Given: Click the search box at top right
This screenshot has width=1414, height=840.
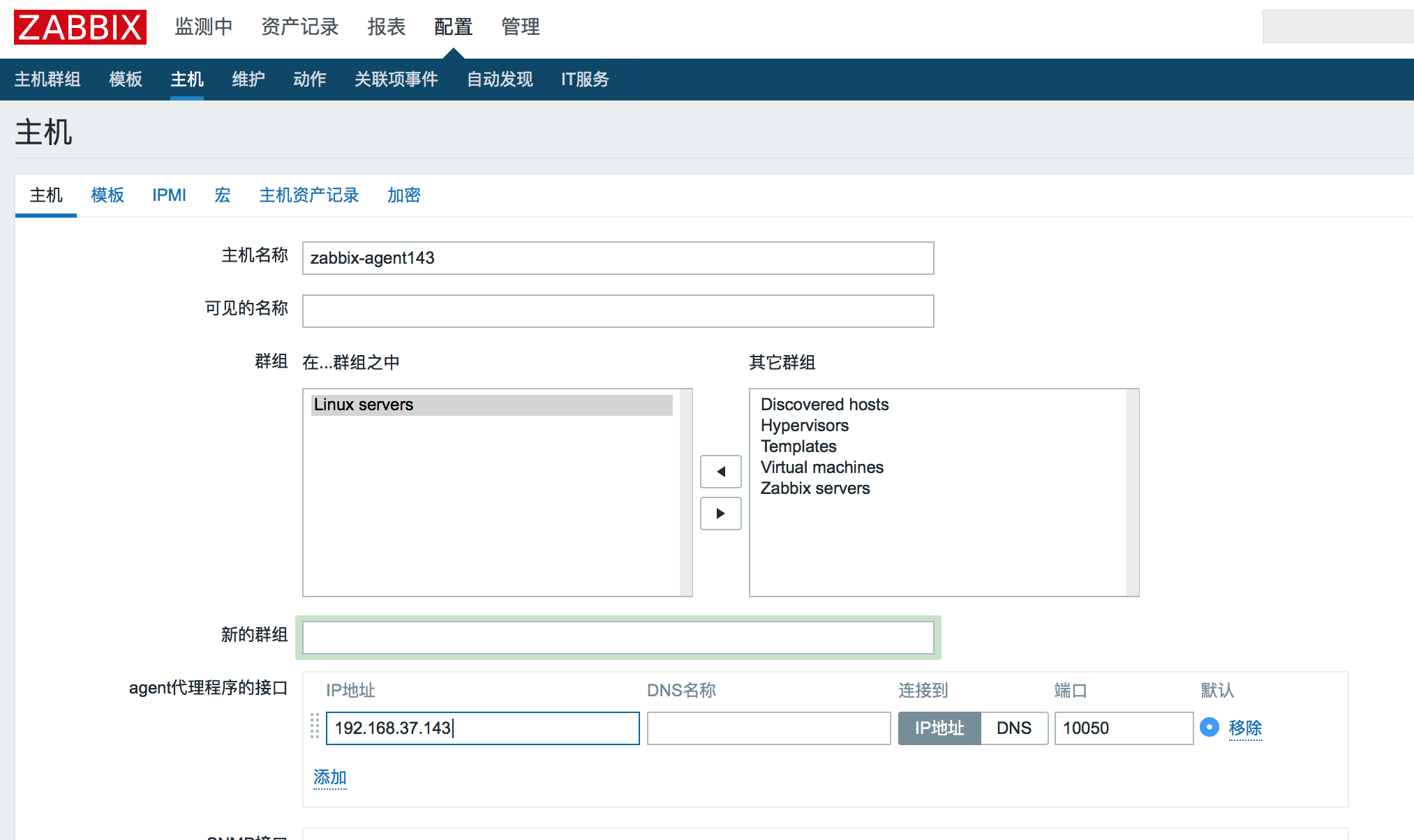Looking at the screenshot, I should [x=1338, y=27].
